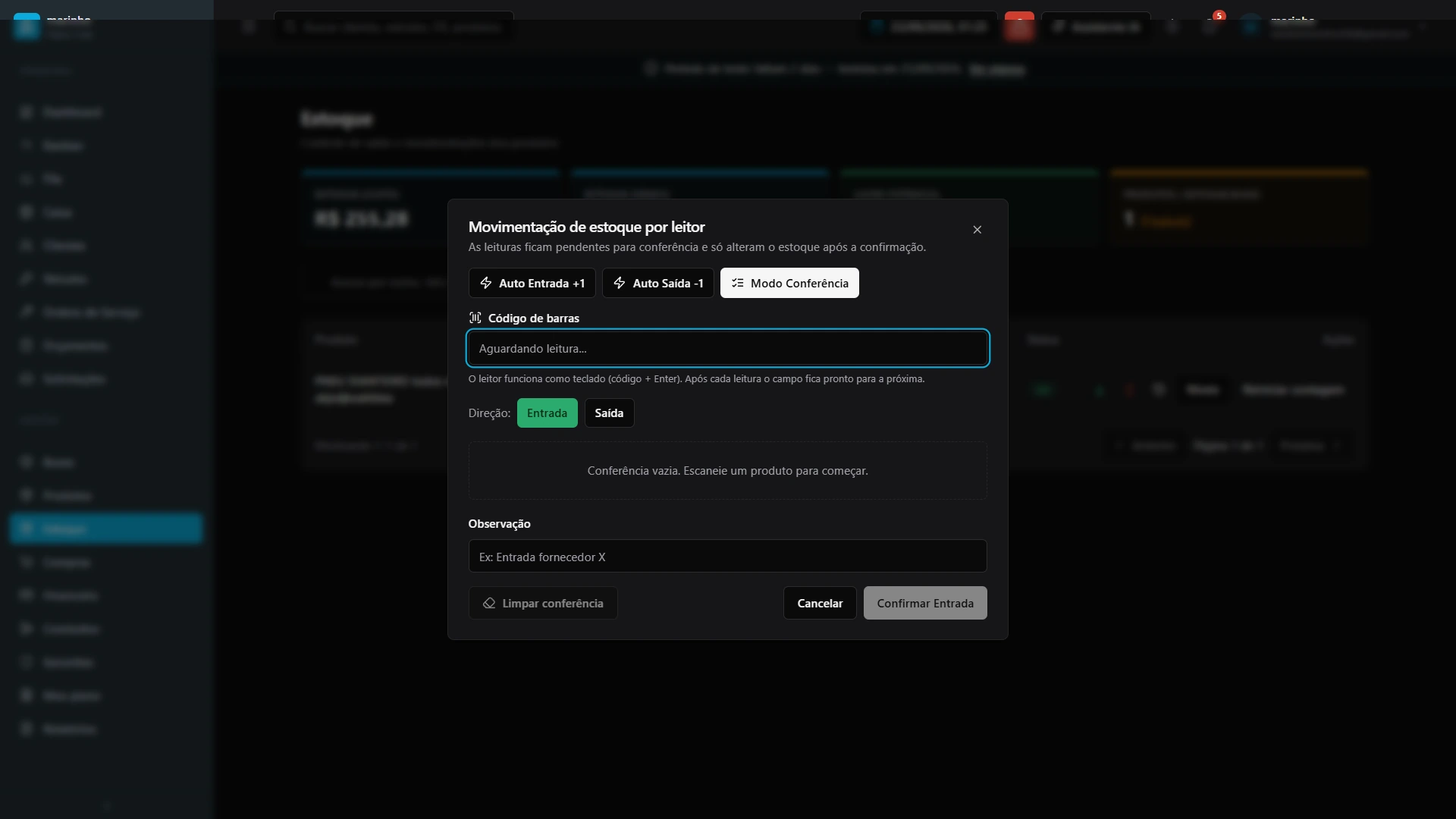Focus the Código de barras input field
The image size is (1456, 819).
click(728, 348)
